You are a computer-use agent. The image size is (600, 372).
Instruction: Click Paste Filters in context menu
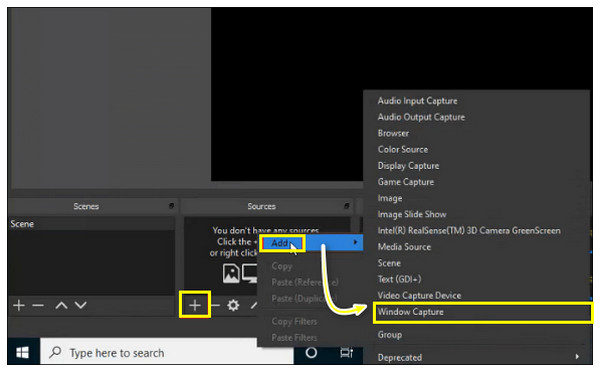tap(294, 338)
